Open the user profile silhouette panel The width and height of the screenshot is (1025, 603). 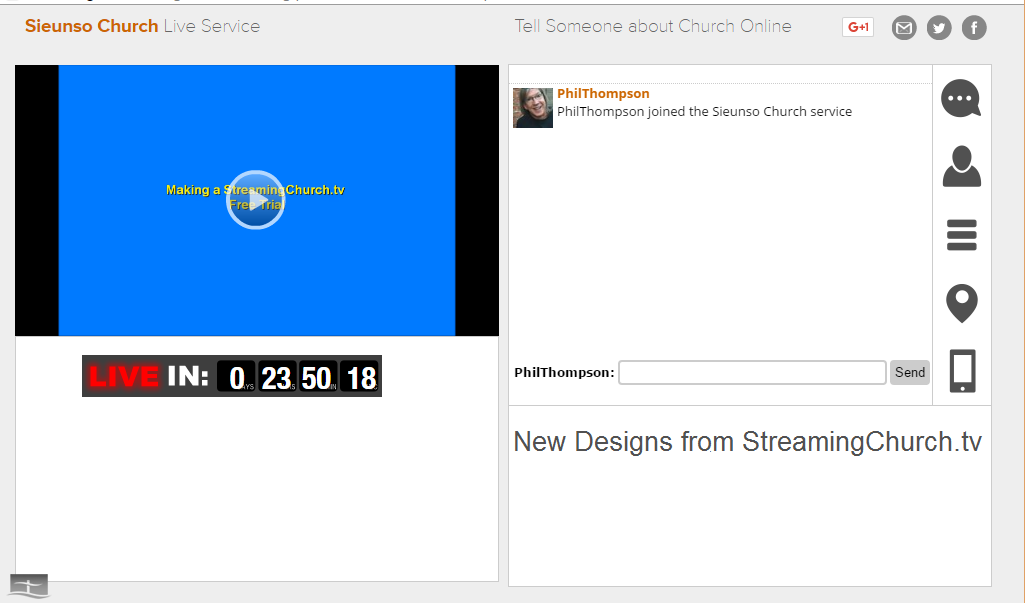point(961,166)
